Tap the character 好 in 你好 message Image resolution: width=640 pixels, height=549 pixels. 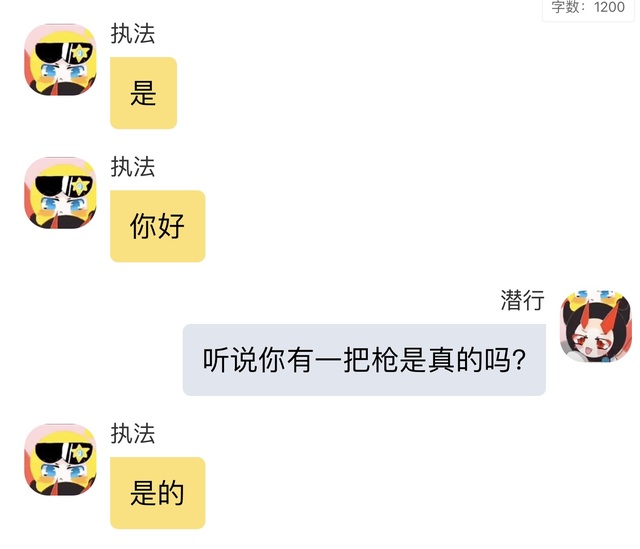pyautogui.click(x=171, y=226)
